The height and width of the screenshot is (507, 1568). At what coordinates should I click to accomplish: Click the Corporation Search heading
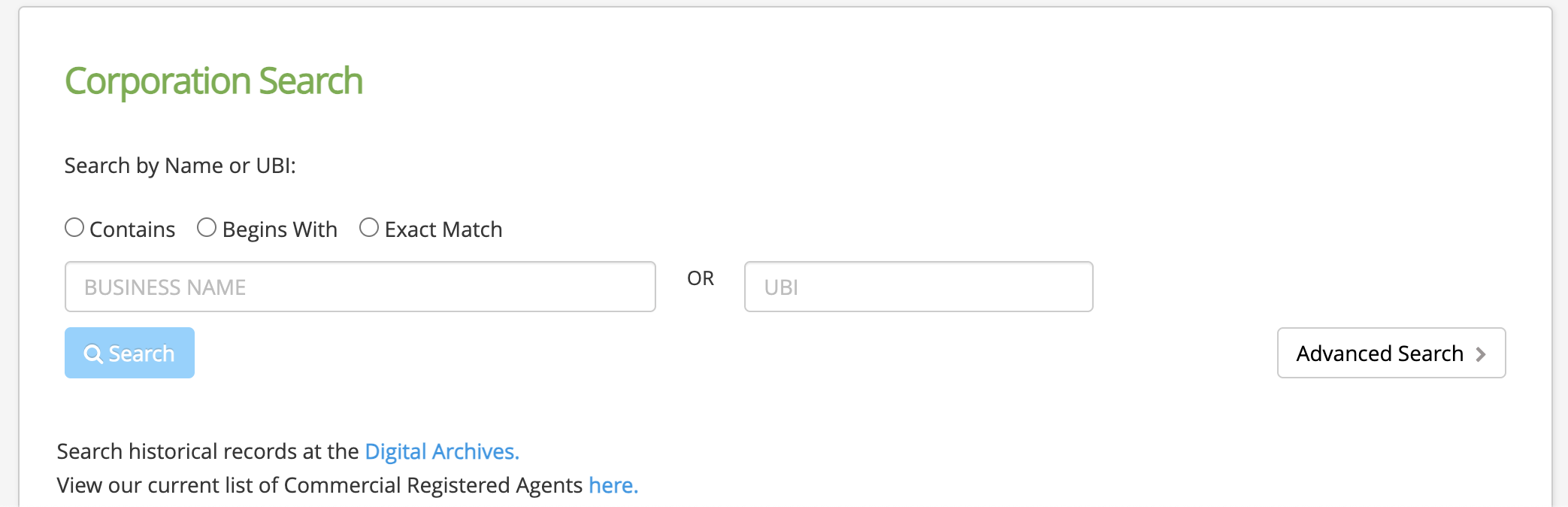point(213,81)
